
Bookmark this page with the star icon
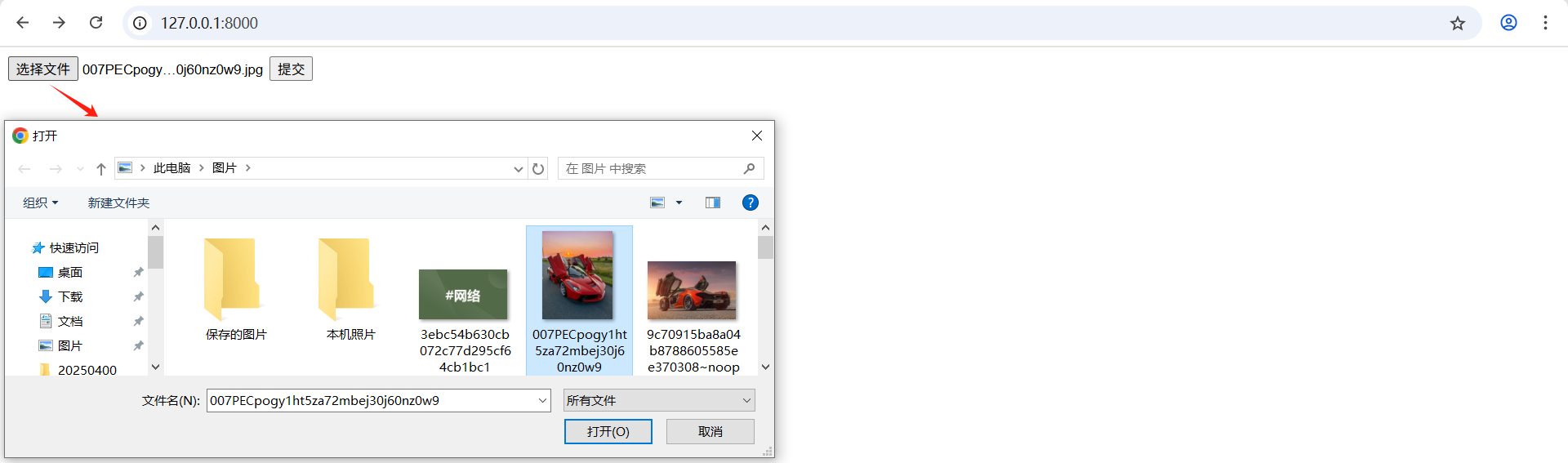pyautogui.click(x=1458, y=23)
